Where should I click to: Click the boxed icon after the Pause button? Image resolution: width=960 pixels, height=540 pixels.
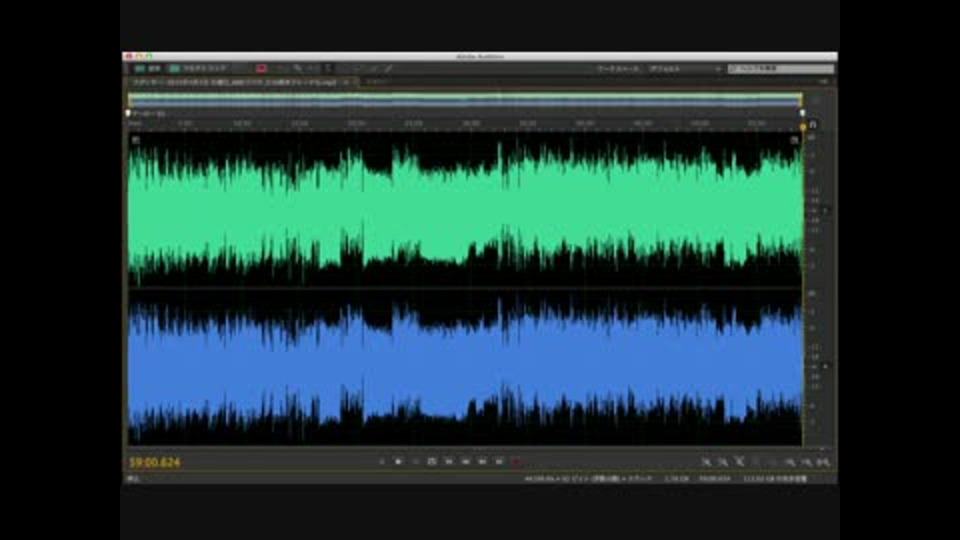[x=432, y=462]
